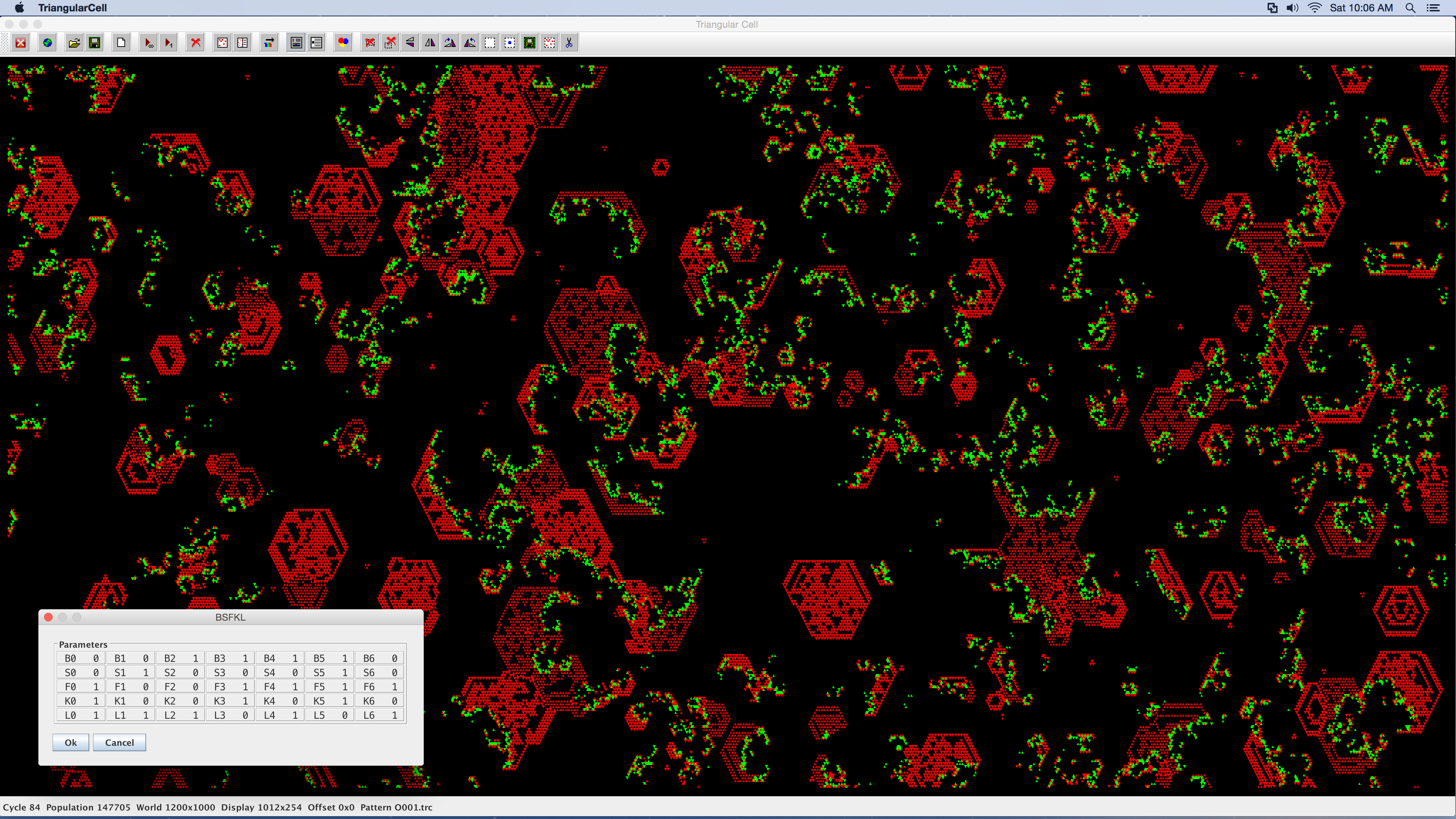
Task: Click the volume speaker menu bar icon
Action: 1292,8
